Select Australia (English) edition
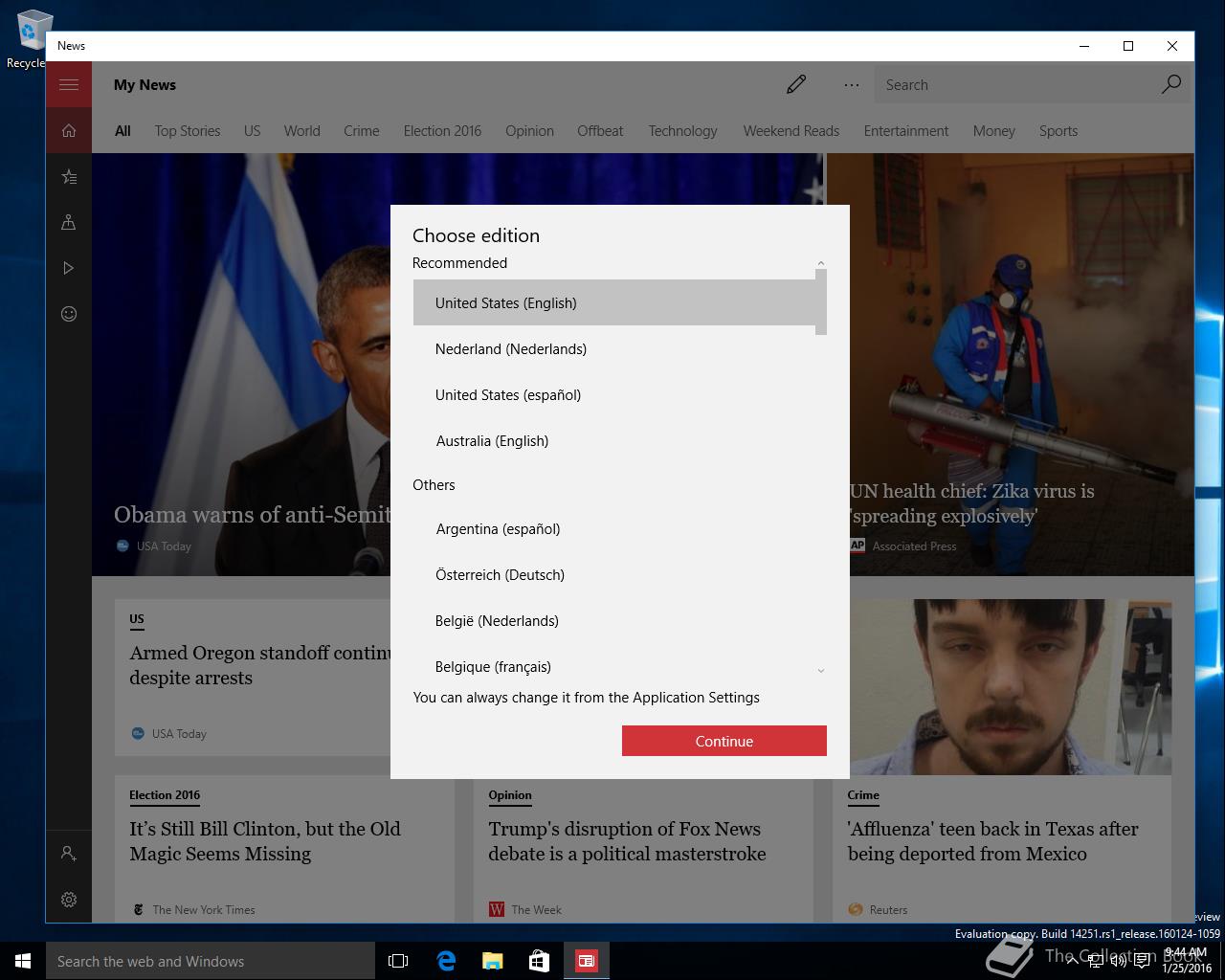Image resolution: width=1225 pixels, height=980 pixels. (614, 440)
